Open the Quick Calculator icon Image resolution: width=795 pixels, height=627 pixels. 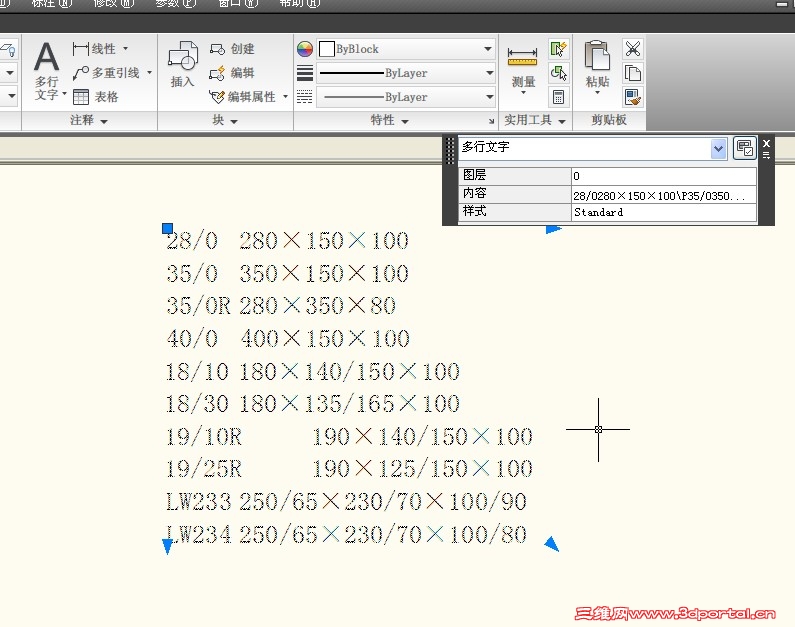coord(558,97)
